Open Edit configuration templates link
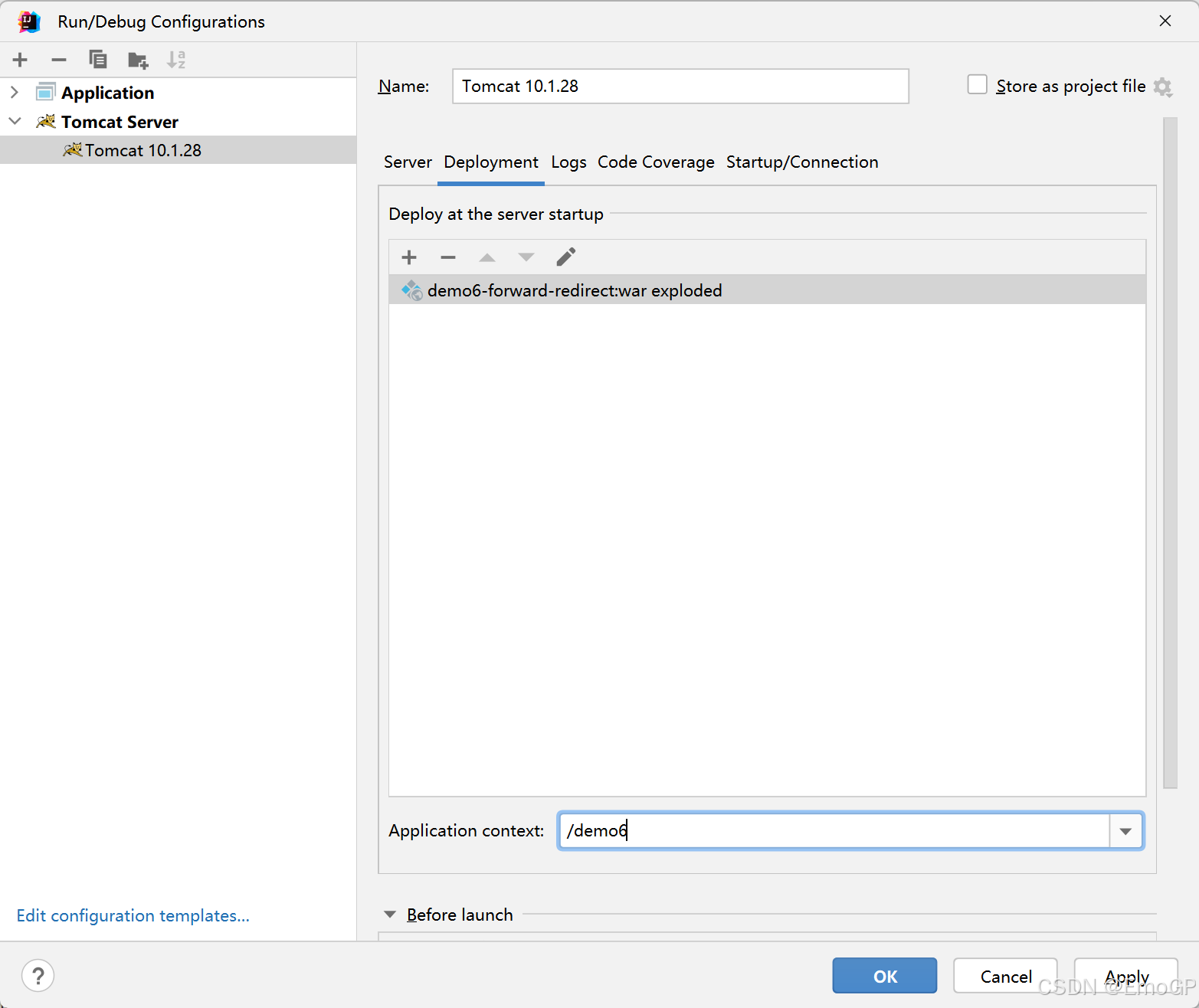Viewport: 1199px width, 1008px height. (133, 915)
